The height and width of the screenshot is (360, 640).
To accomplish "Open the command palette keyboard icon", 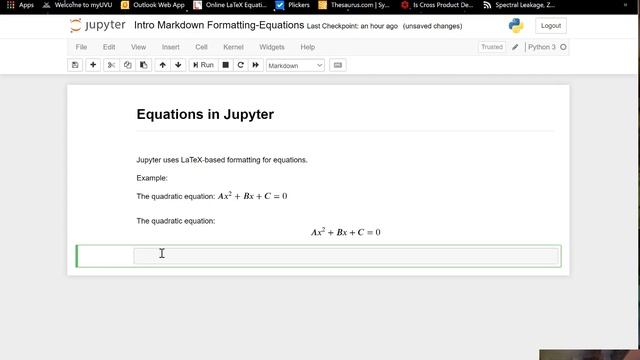I will coord(338,65).
